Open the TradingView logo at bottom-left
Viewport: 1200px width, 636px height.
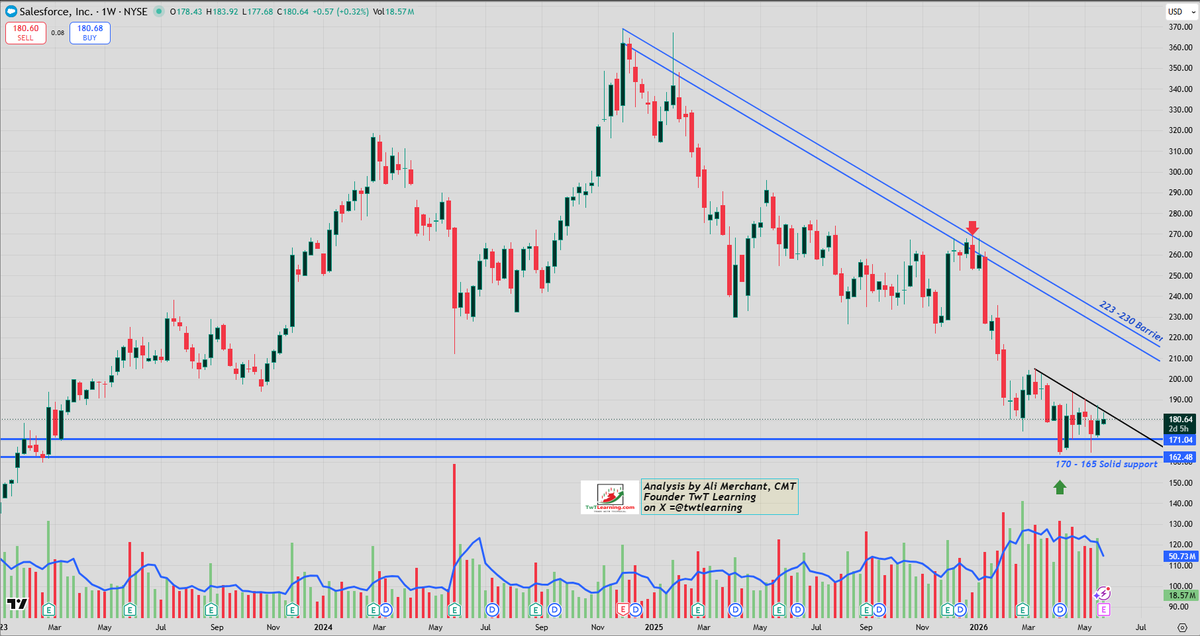[15, 603]
